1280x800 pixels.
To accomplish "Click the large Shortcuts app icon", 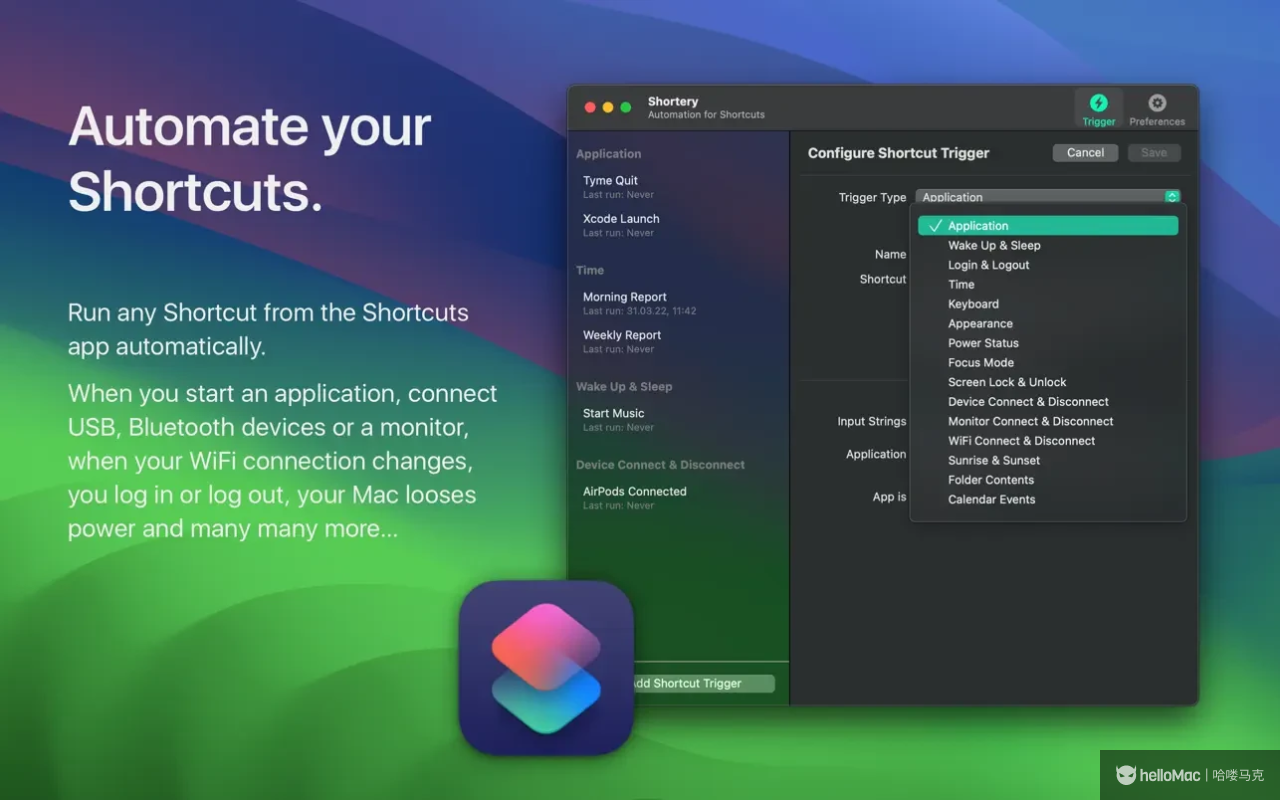I will point(546,667).
